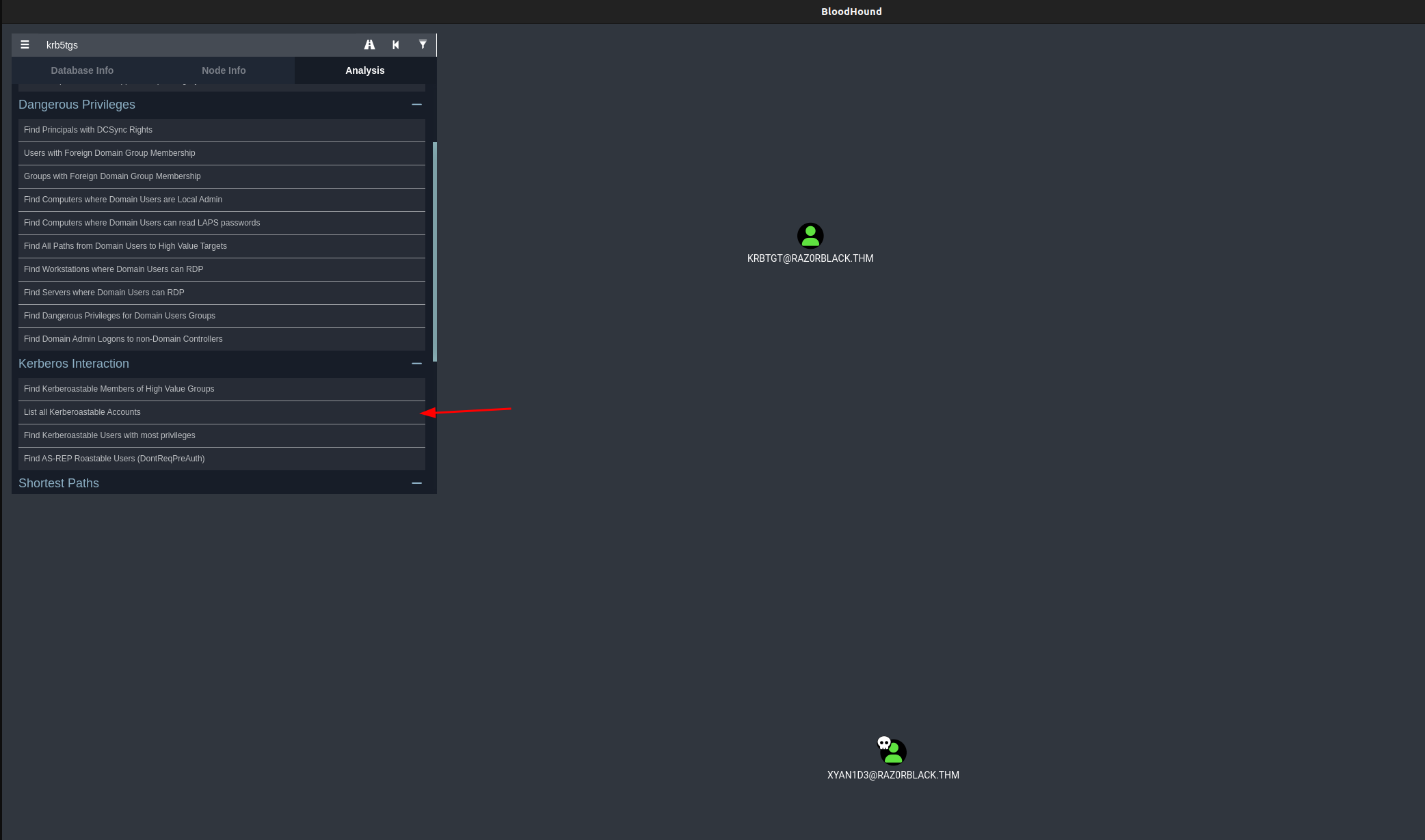Select the Analysis tab
This screenshot has height=840, width=1425.
[365, 70]
